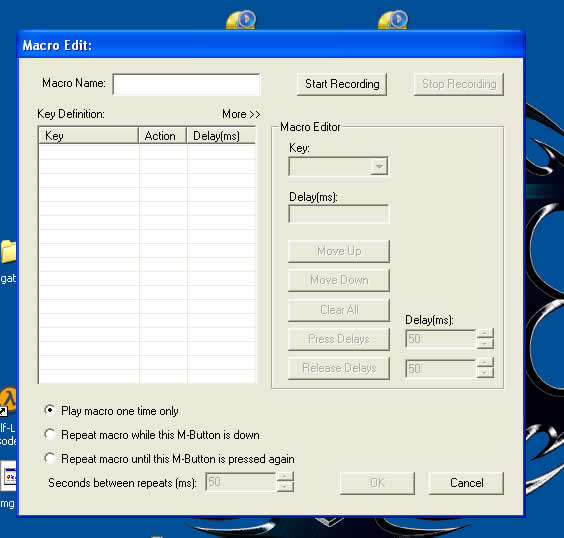Click the Stop Recording button
Screen dimensions: 564x538
click(459, 84)
